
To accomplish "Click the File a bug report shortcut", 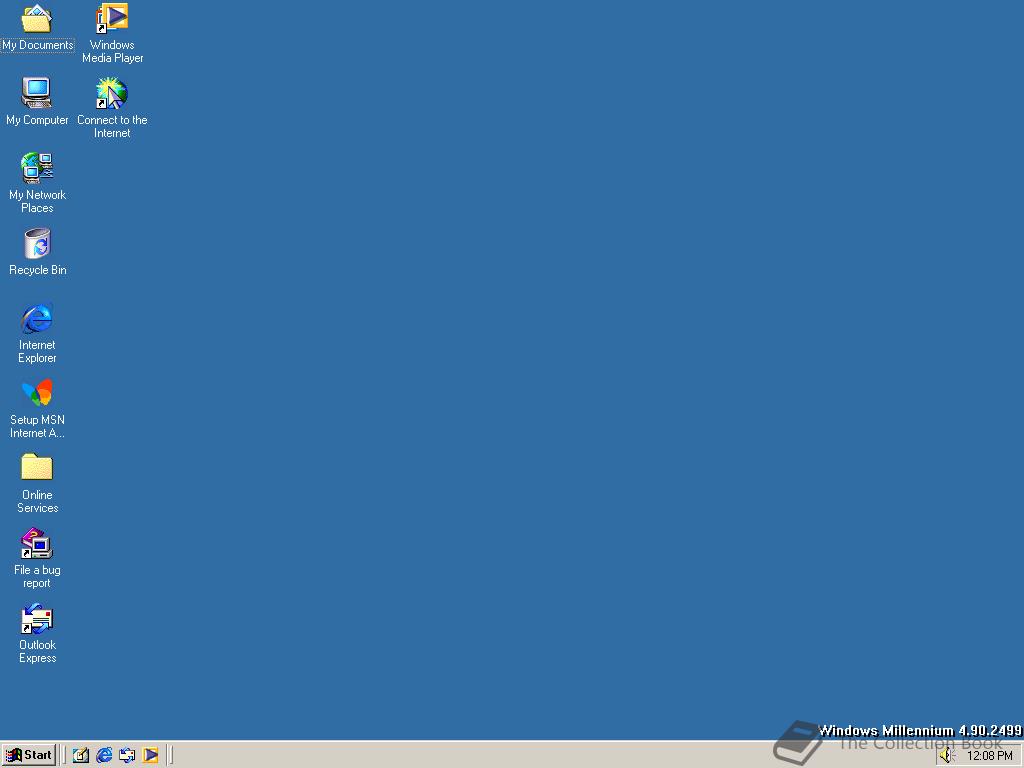I will point(37,558).
